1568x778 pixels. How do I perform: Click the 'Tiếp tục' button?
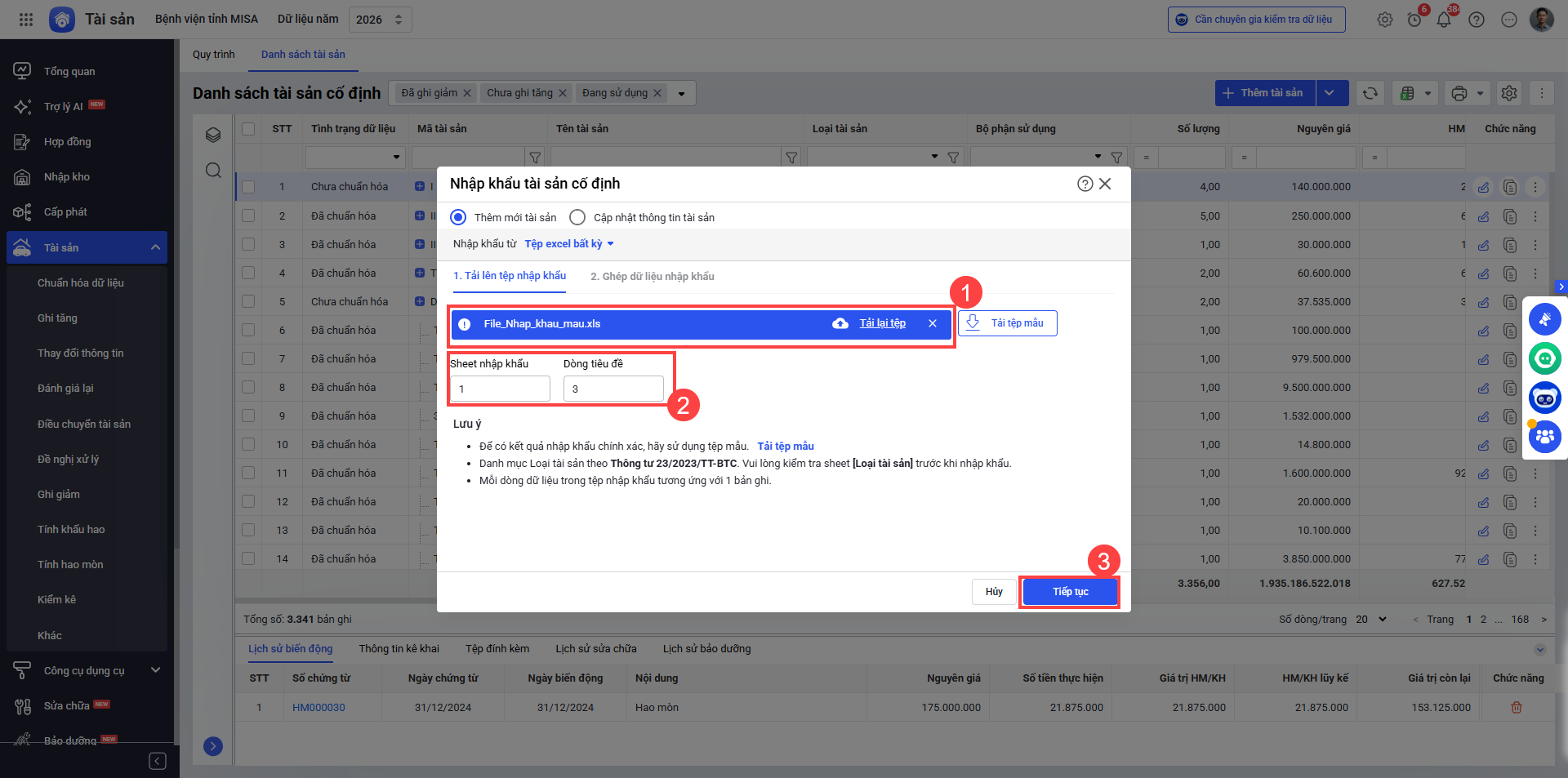[1070, 592]
